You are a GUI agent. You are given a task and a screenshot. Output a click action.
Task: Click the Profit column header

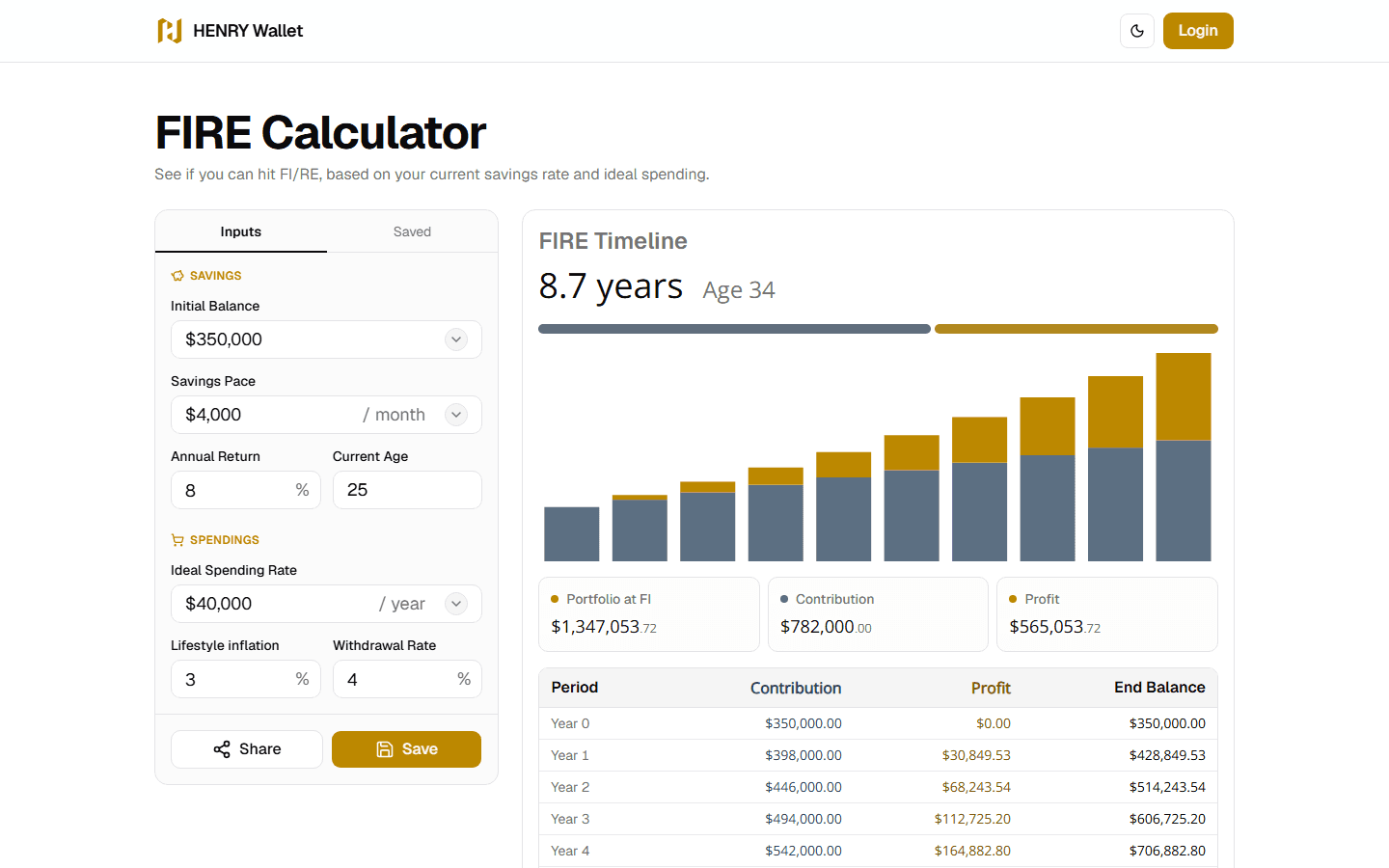pos(991,688)
